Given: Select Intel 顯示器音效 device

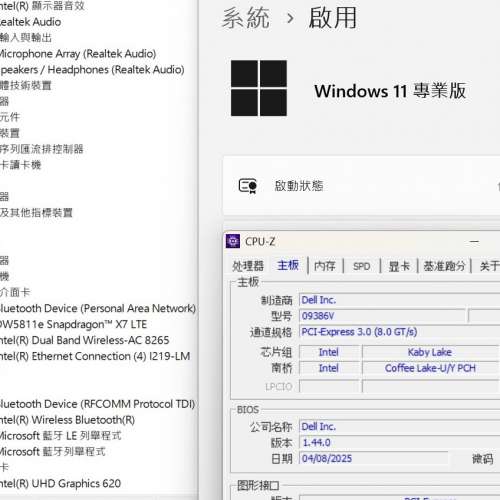Looking at the screenshot, I should (x=42, y=6).
